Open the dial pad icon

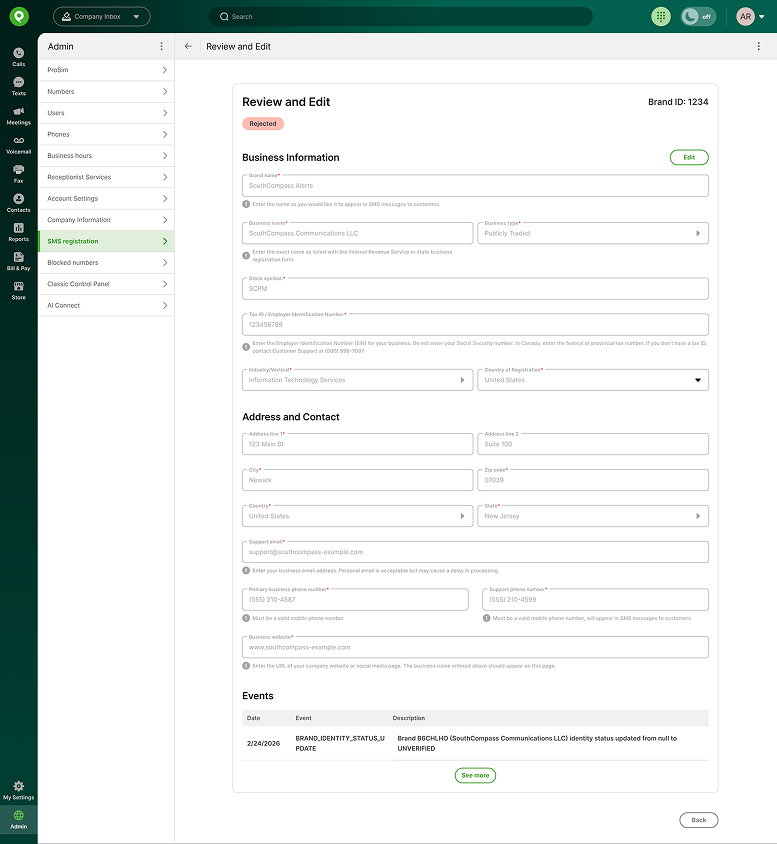click(661, 17)
